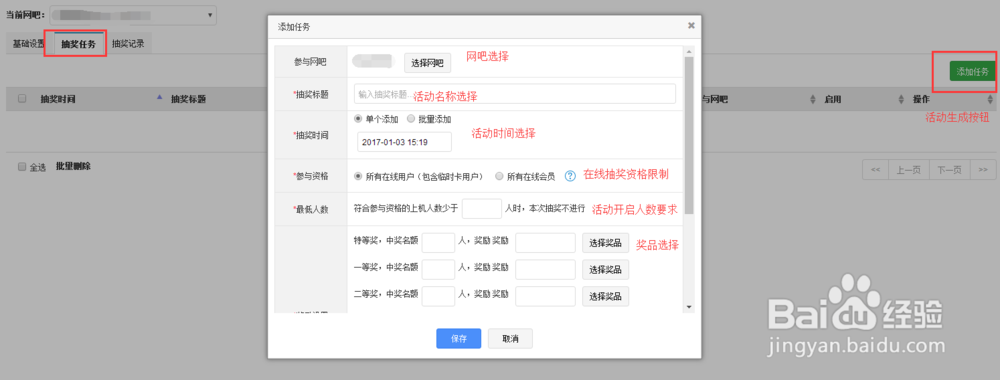This screenshot has height=380, width=1000.
Task: Click 一等奖 中奖名额 input box
Action: coord(438,269)
